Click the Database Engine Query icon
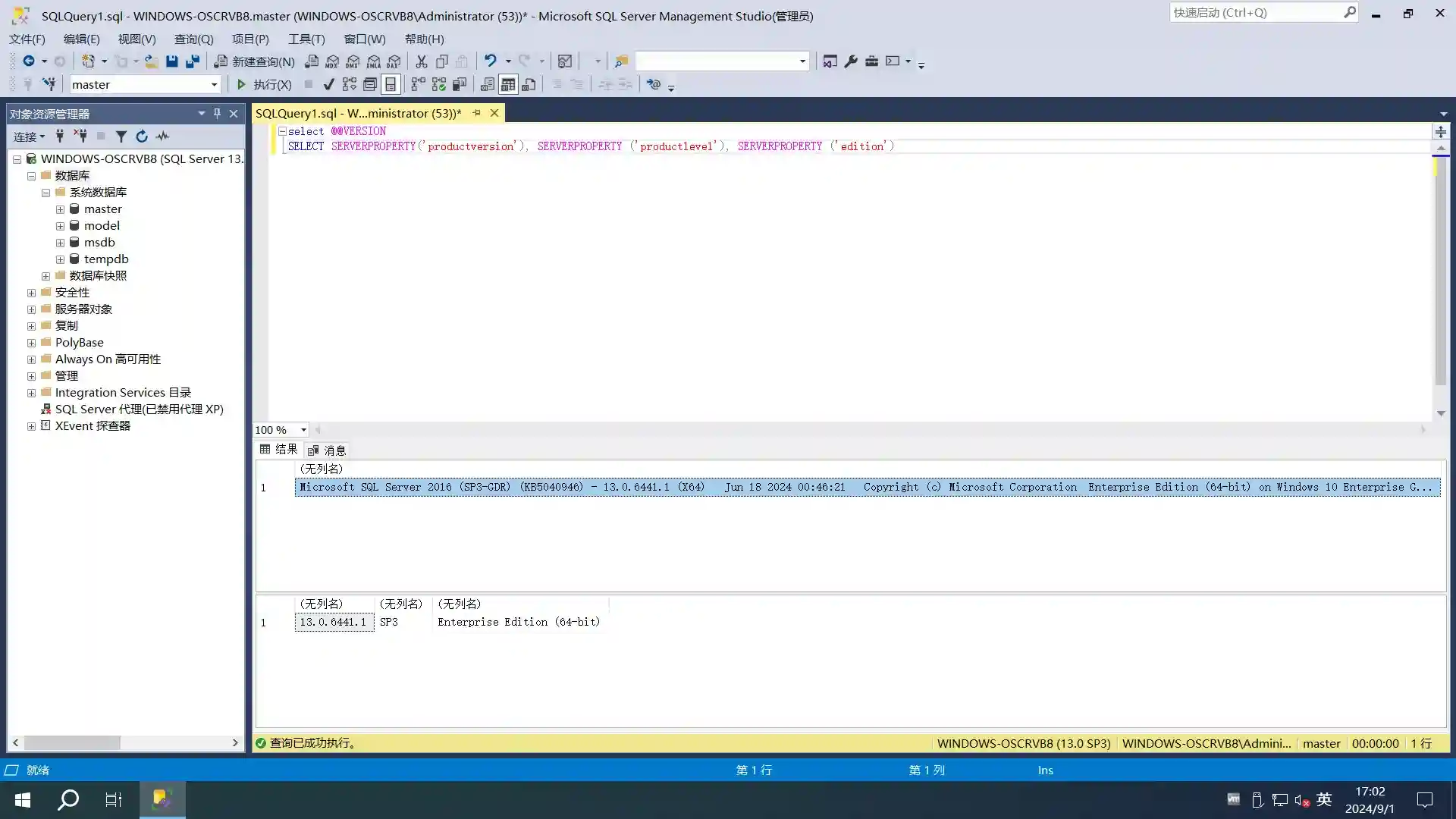 [x=312, y=61]
